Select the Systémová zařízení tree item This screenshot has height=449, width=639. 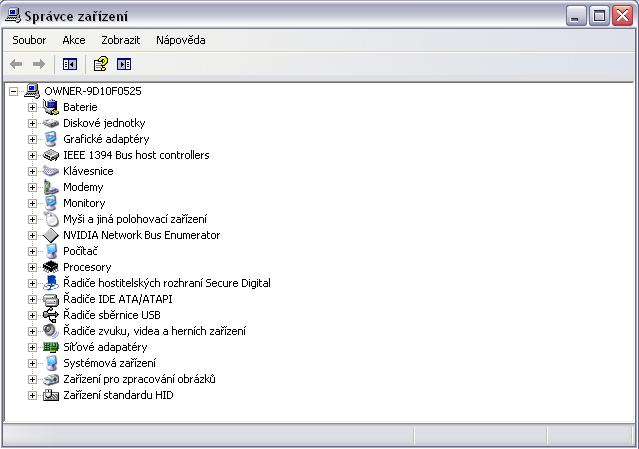point(109,363)
